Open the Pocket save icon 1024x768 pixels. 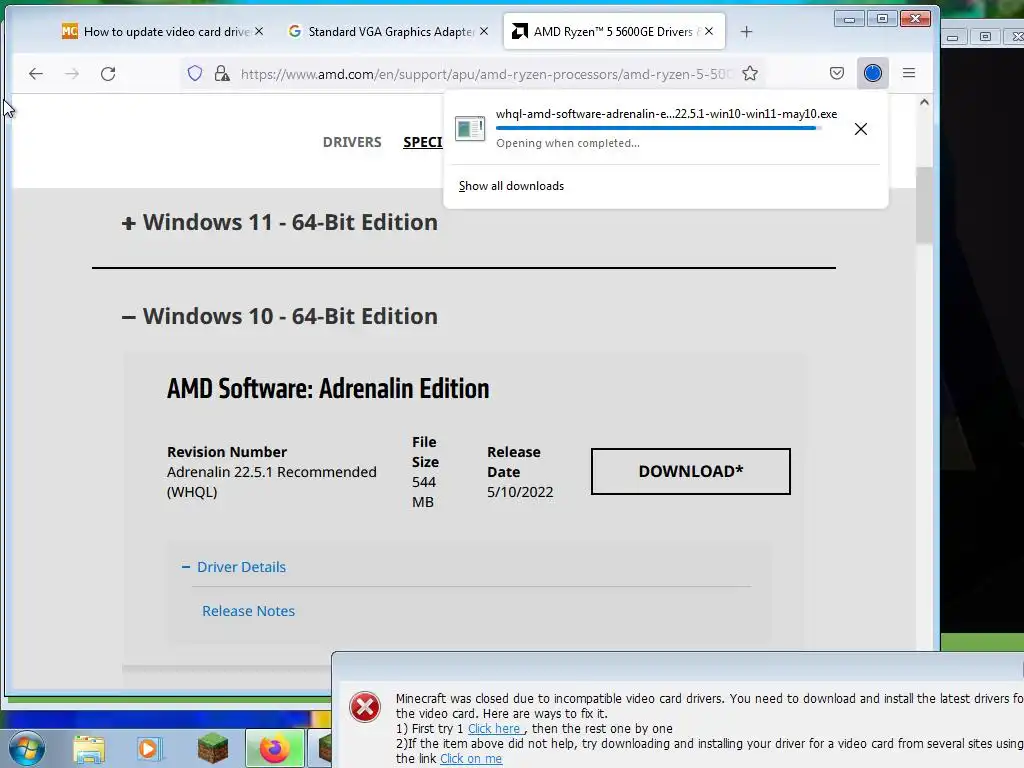tap(837, 73)
